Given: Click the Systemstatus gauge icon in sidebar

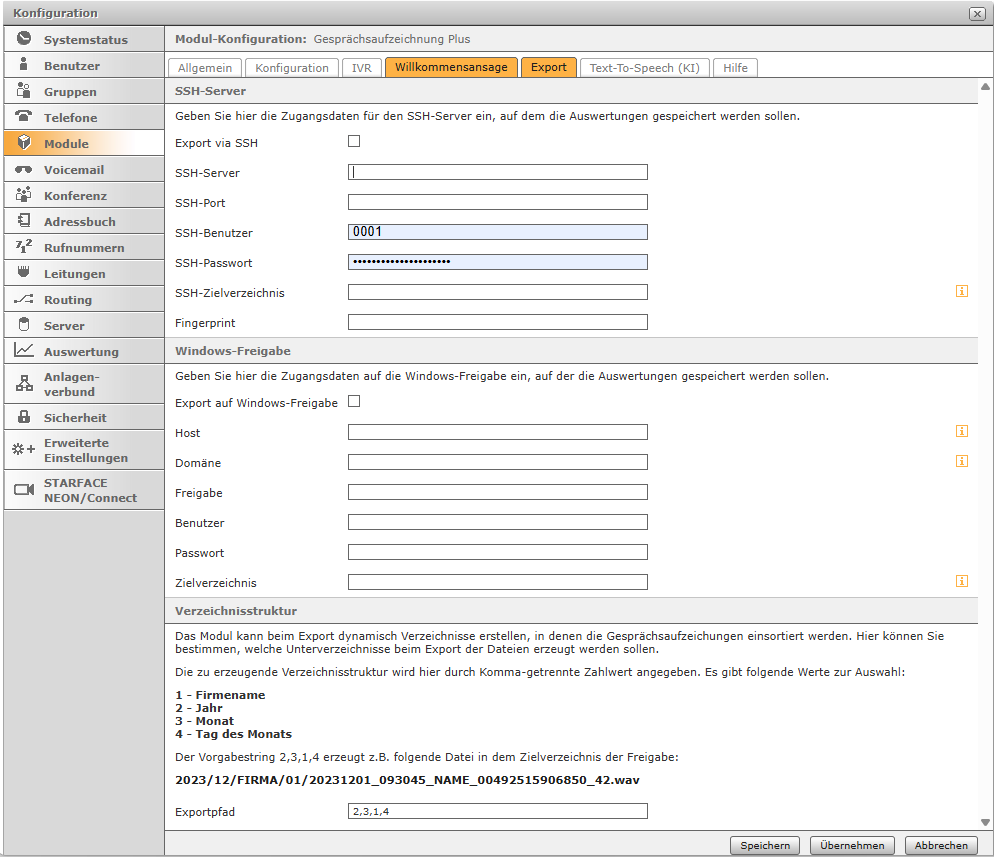Looking at the screenshot, I should click(24, 40).
